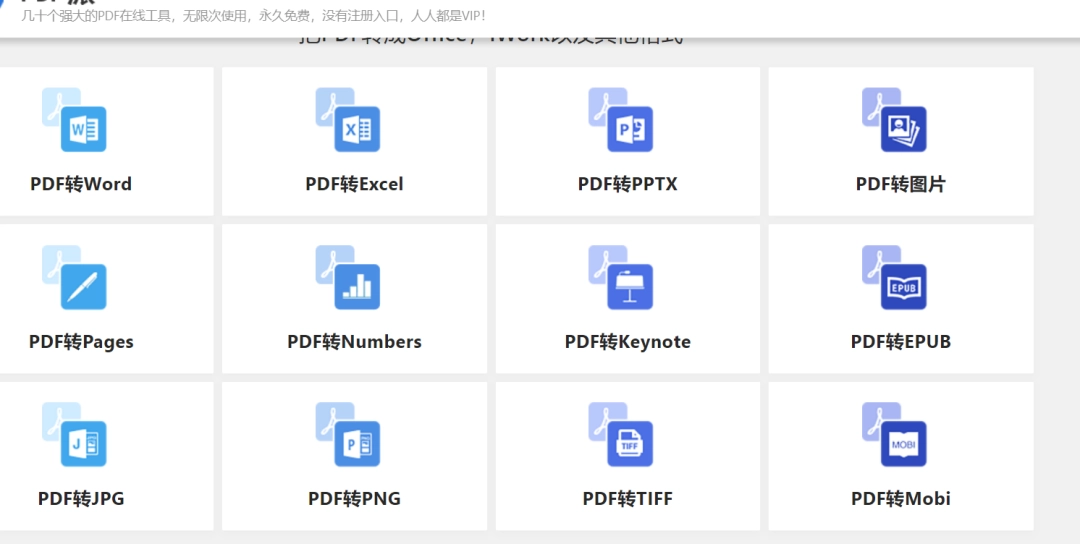The height and width of the screenshot is (544, 1080).
Task: Click the PDF to Word icon
Action: click(74, 120)
